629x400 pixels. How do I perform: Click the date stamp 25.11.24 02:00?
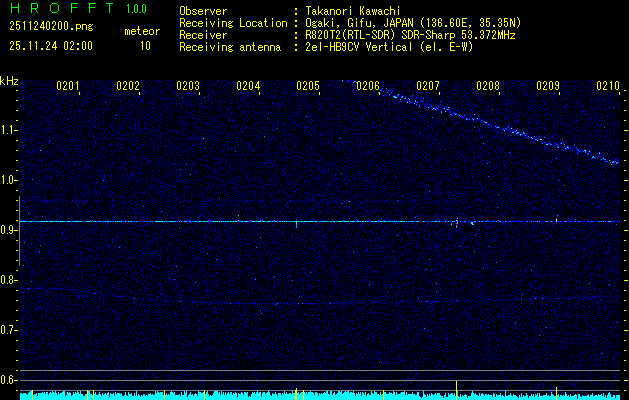click(x=51, y=46)
